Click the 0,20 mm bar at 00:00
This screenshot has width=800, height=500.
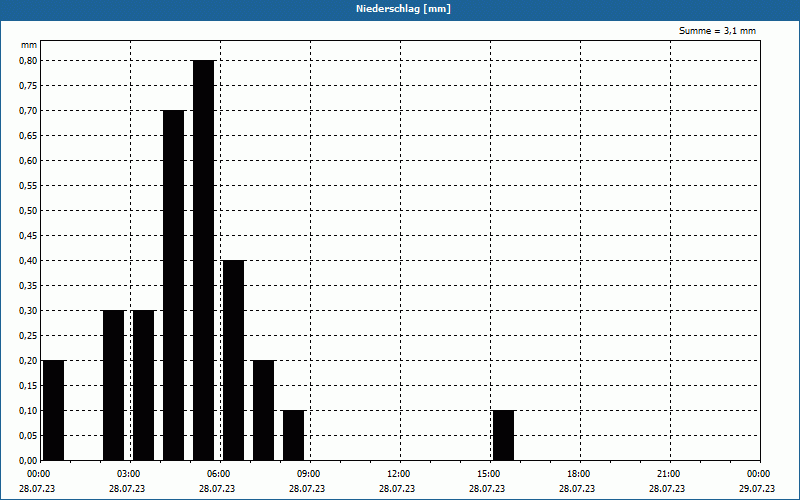54,410
